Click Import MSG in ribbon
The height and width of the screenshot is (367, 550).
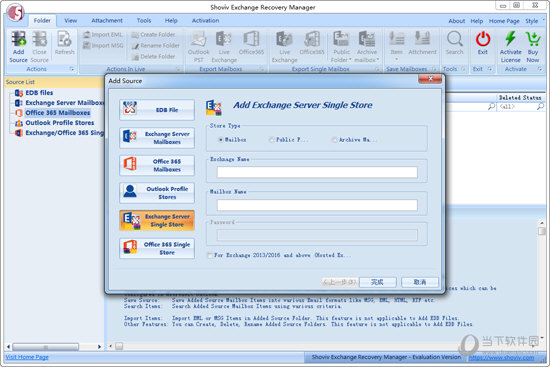click(x=103, y=45)
